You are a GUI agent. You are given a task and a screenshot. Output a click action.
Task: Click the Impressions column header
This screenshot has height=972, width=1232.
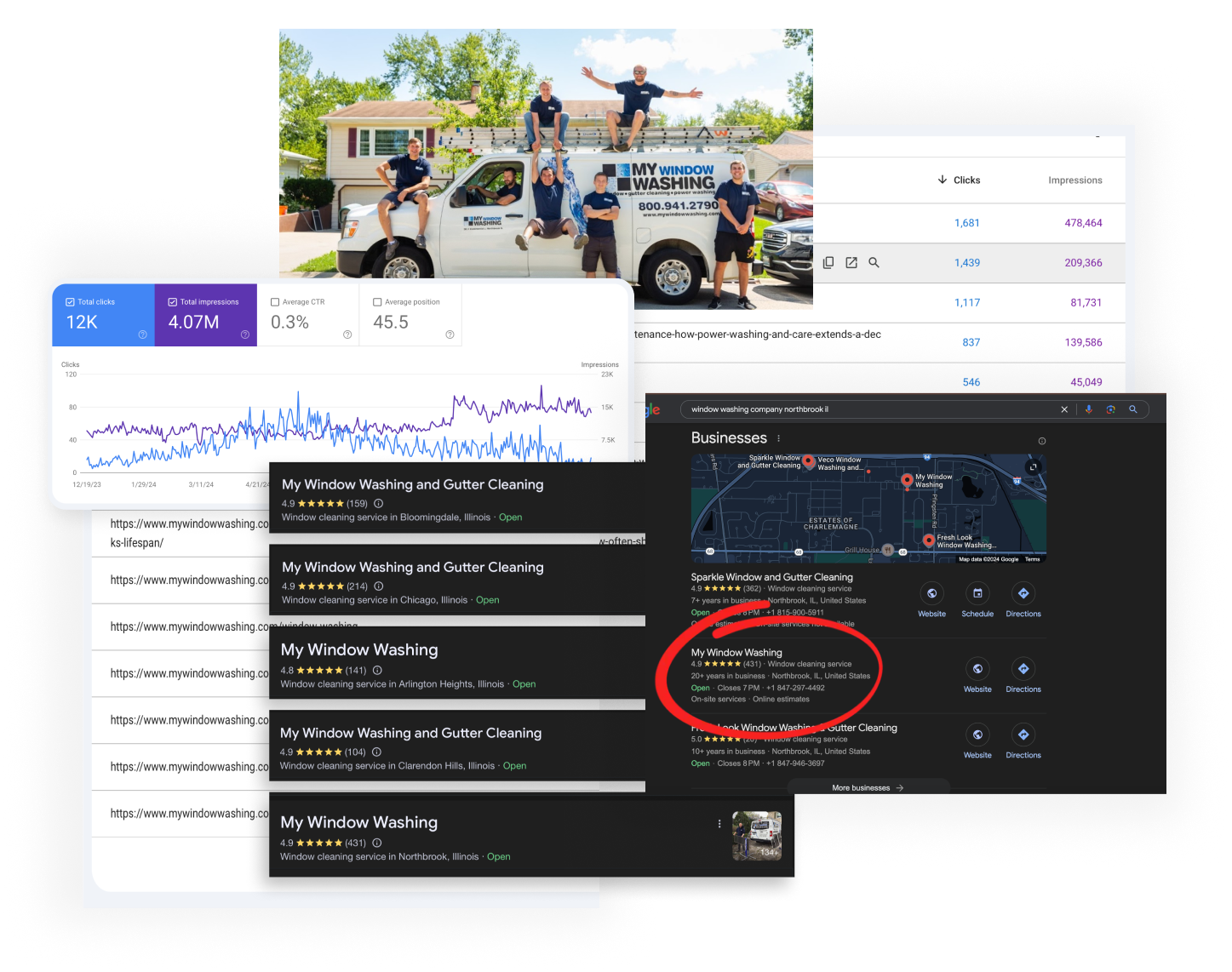pos(1074,180)
